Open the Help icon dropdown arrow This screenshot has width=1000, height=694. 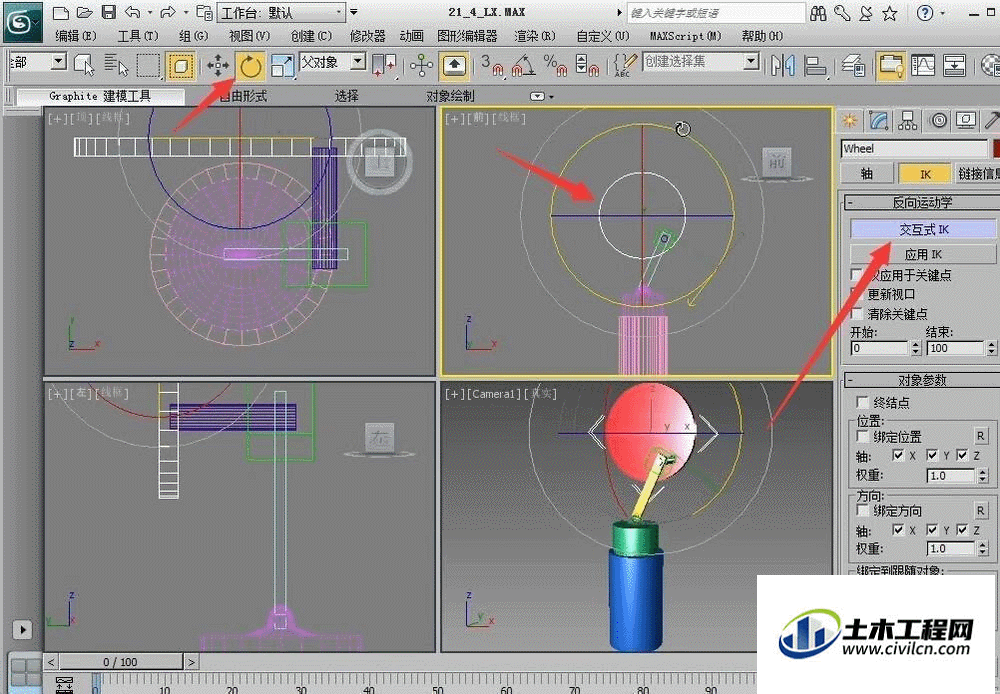[943, 13]
